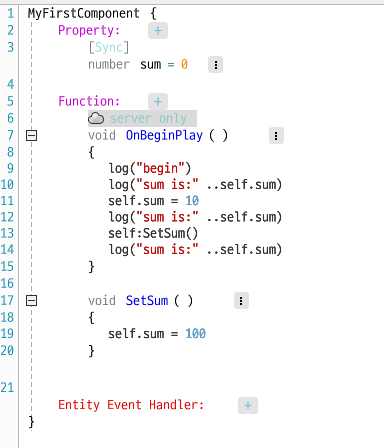
Task: Place cursor on self.sum = 10 line
Action: tap(154, 201)
